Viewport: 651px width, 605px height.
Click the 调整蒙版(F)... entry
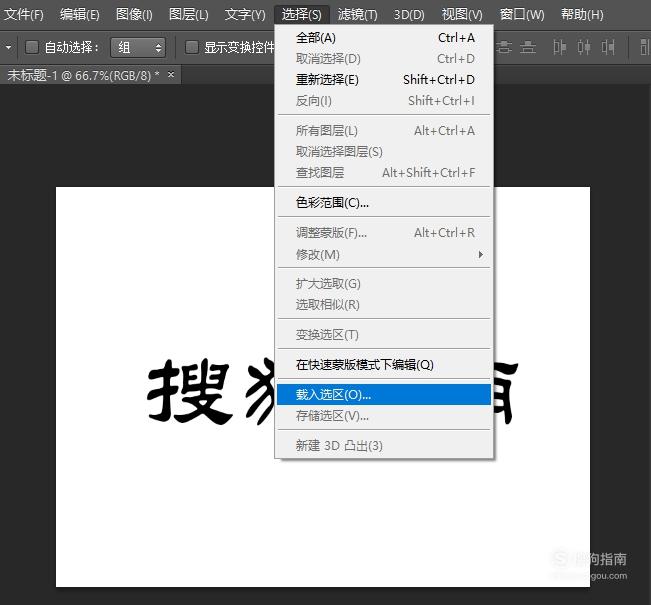(x=384, y=233)
